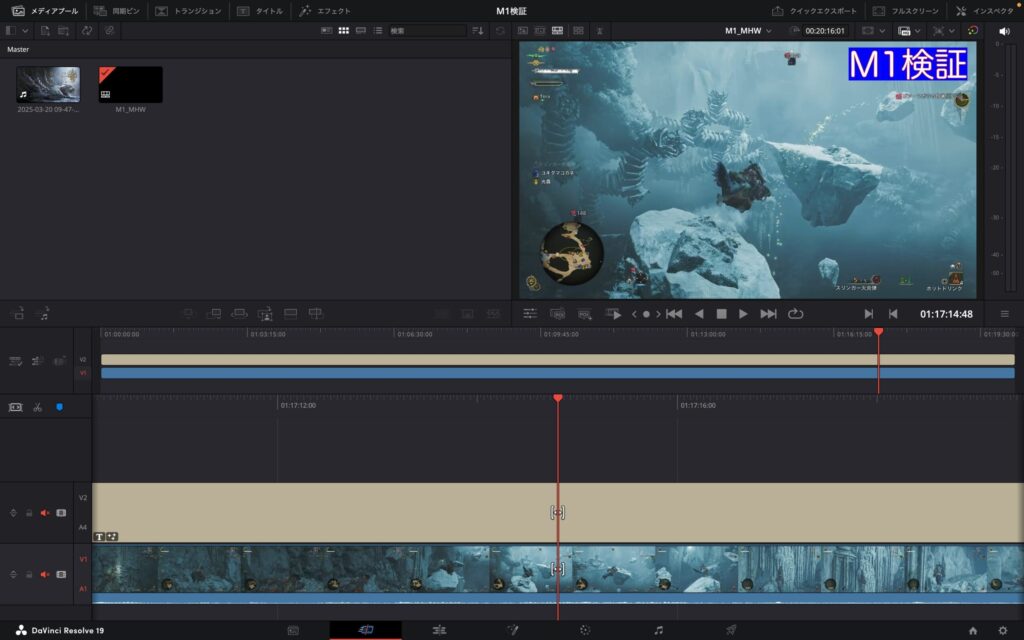Click the upper overview timeline playhead
This screenshot has width=1024, height=640.
tap(878, 332)
